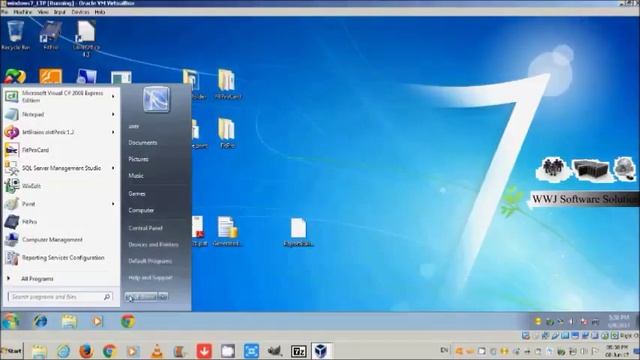
Task: Open the VirtualBox Devices menu
Action: (x=80, y=12)
